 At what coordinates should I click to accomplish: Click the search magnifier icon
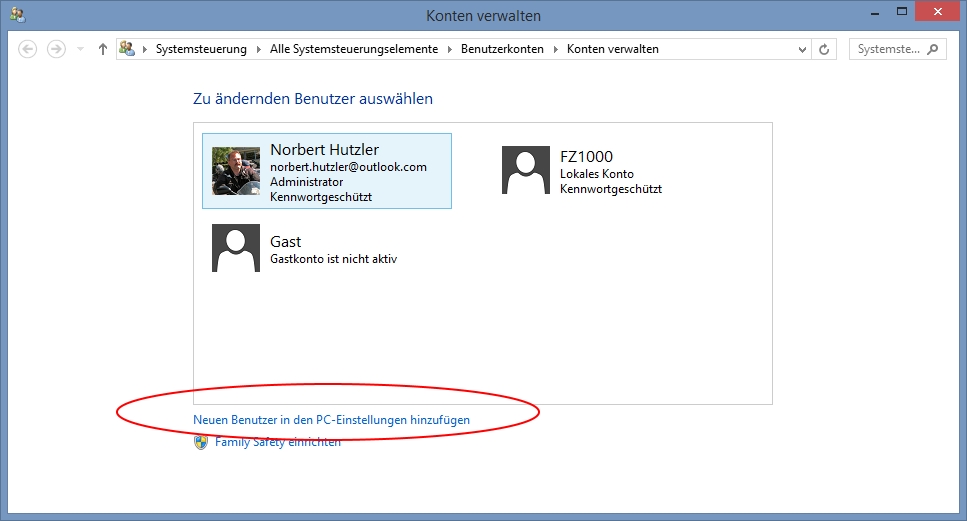coord(932,49)
